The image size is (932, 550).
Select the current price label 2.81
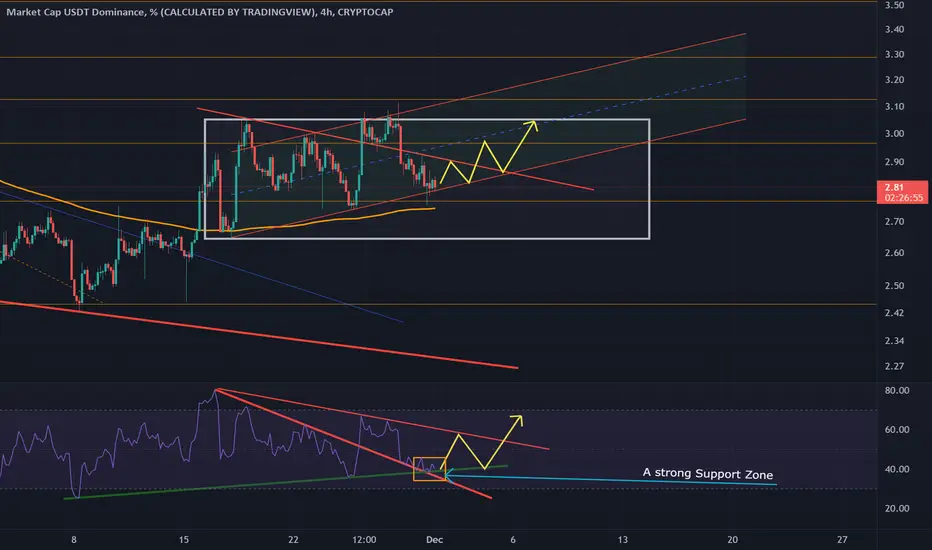click(x=893, y=187)
